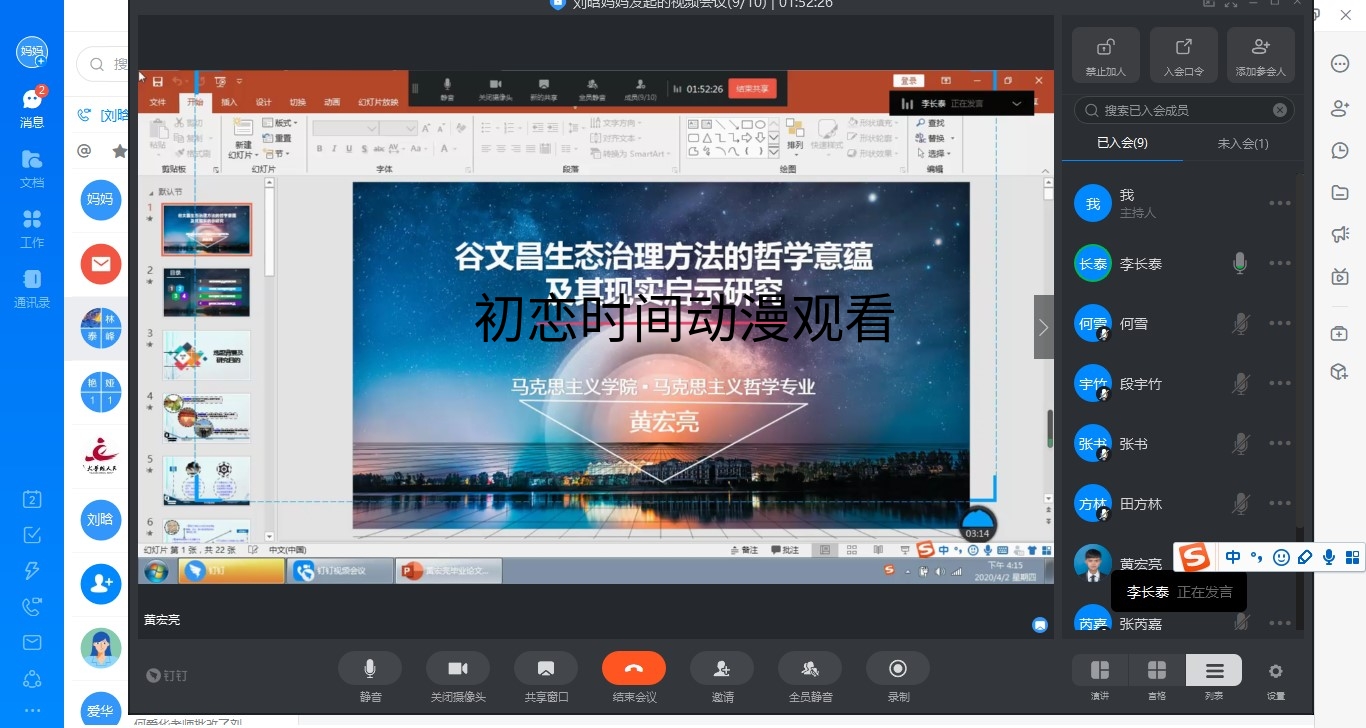Viewport: 1366px width, 728px height.
Task: Click 添加参会人 add participant button
Action: (x=1260, y=54)
